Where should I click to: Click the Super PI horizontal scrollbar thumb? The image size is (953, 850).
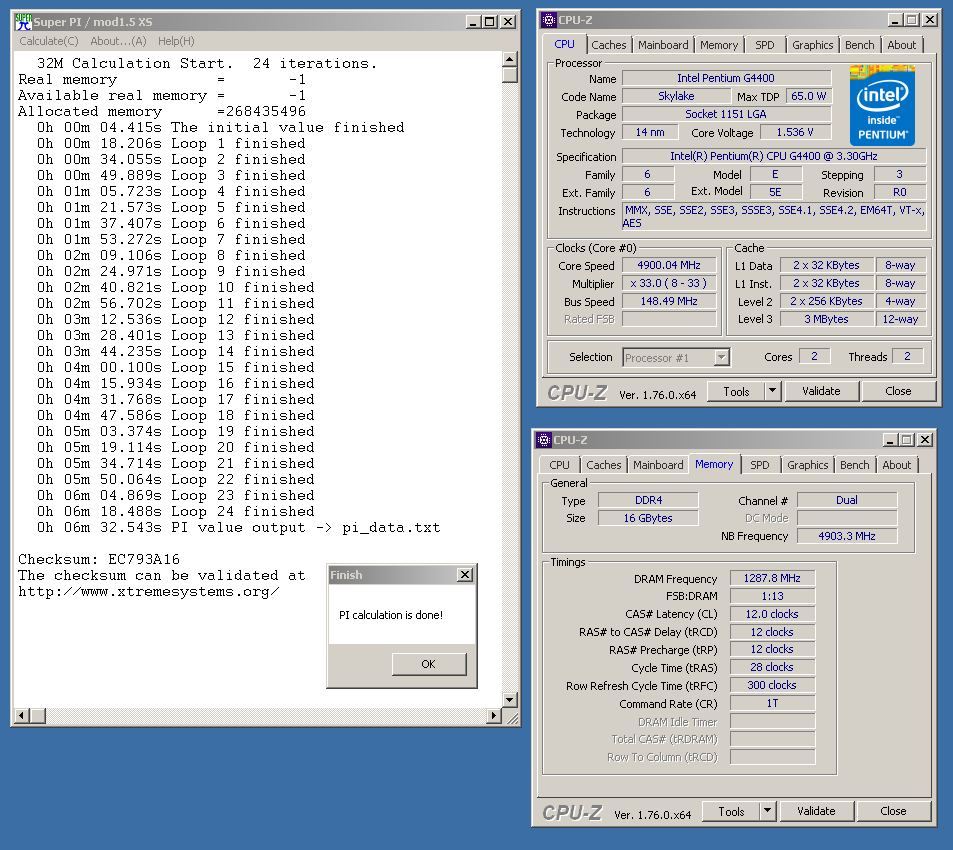point(37,716)
